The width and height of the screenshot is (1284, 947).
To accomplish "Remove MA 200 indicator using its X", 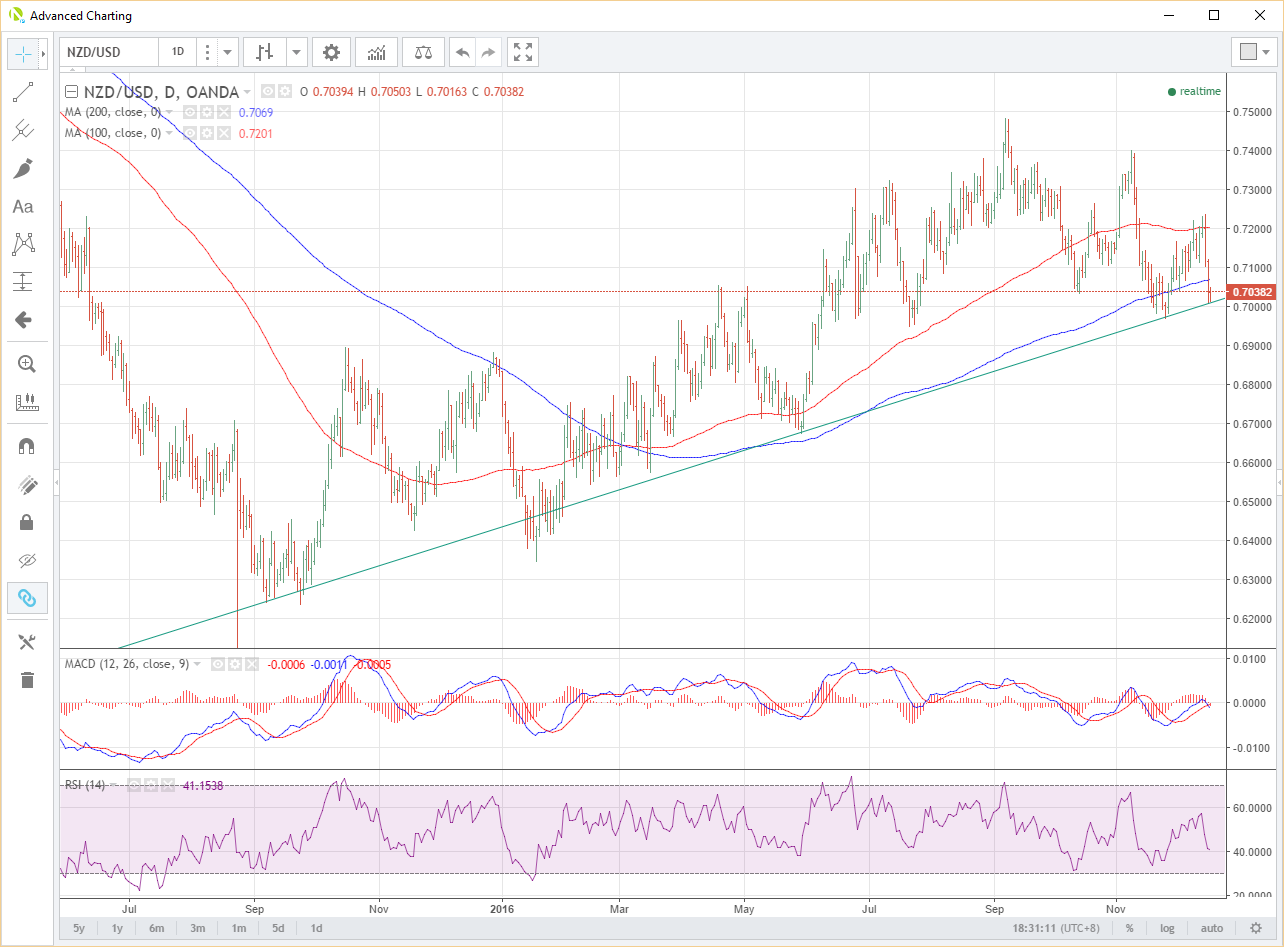I will [x=224, y=112].
